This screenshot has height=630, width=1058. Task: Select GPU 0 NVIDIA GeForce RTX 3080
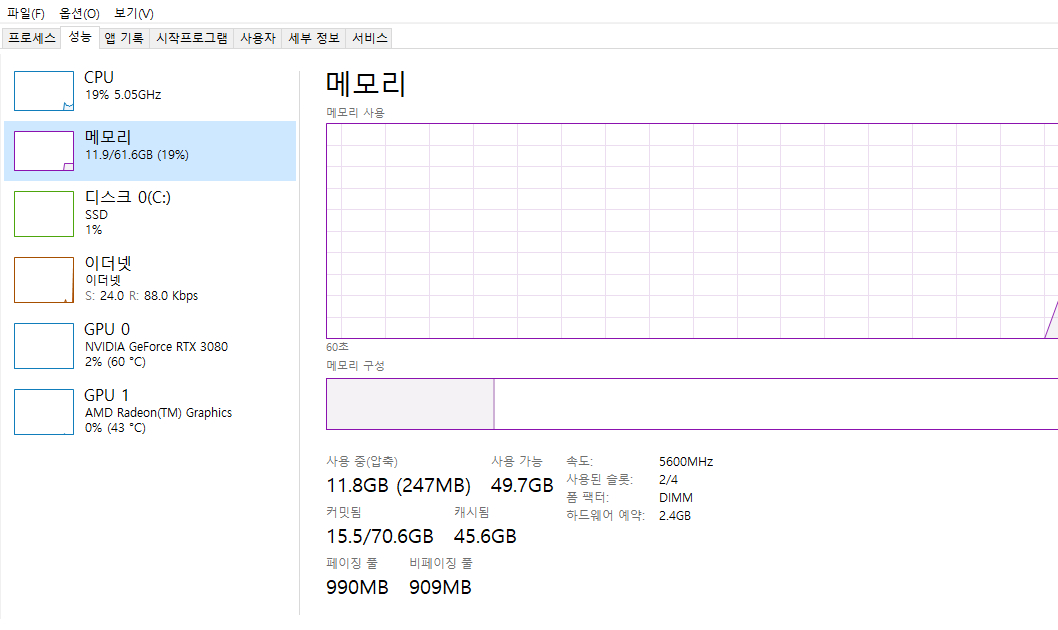point(150,345)
